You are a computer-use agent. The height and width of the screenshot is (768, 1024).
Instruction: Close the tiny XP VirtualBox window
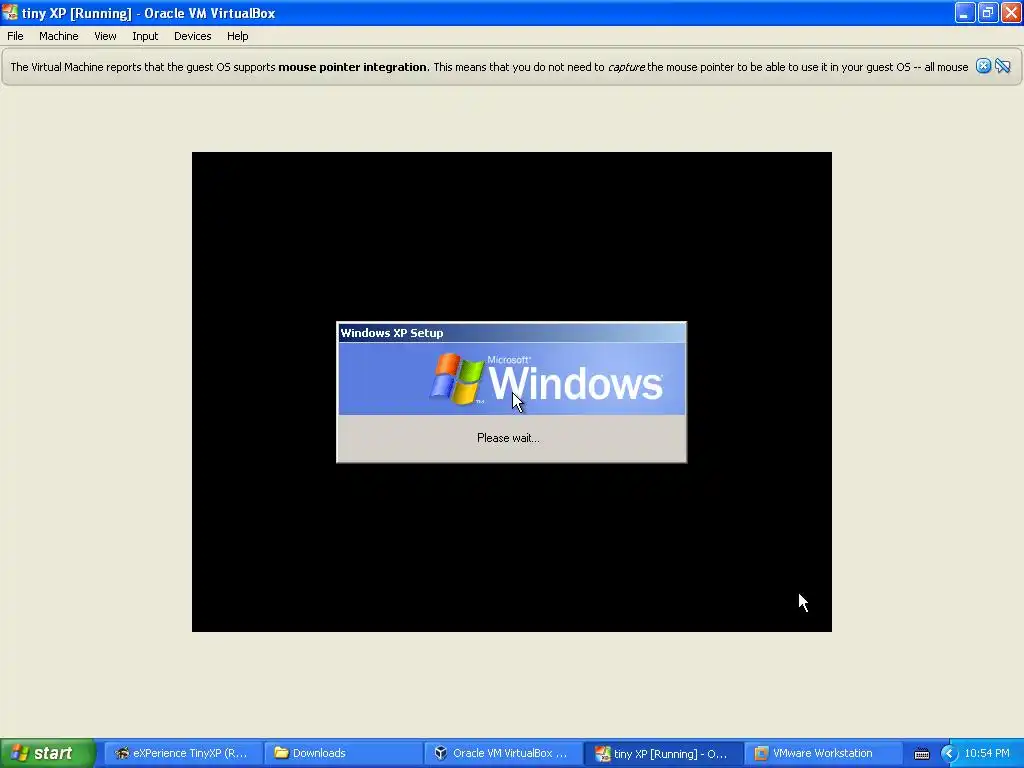pos(1011,13)
